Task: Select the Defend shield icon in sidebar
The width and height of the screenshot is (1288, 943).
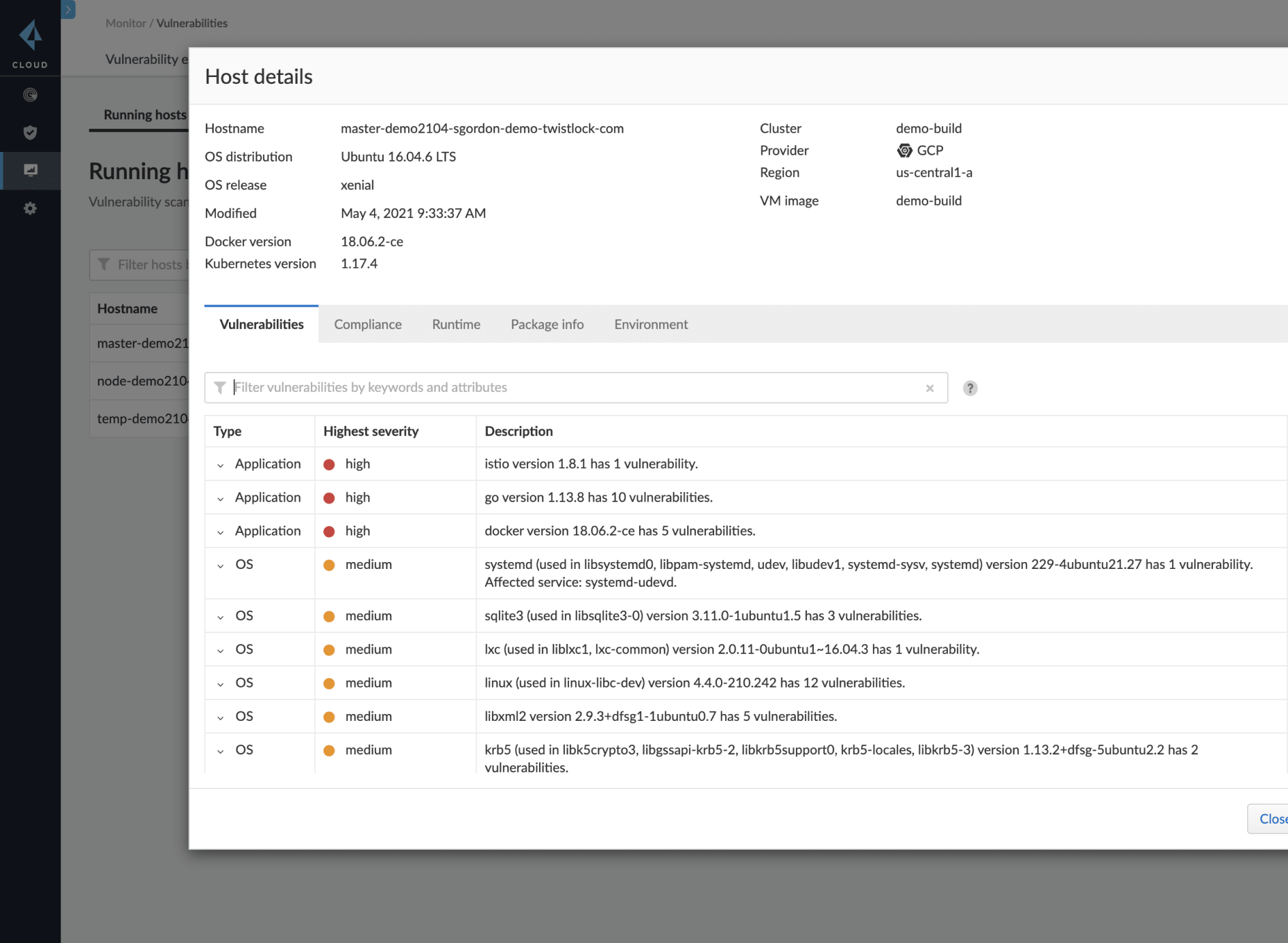Action: [30, 133]
